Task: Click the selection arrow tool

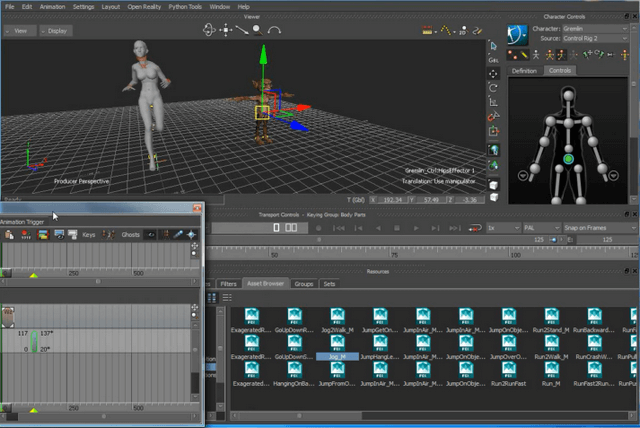Action: (495, 45)
